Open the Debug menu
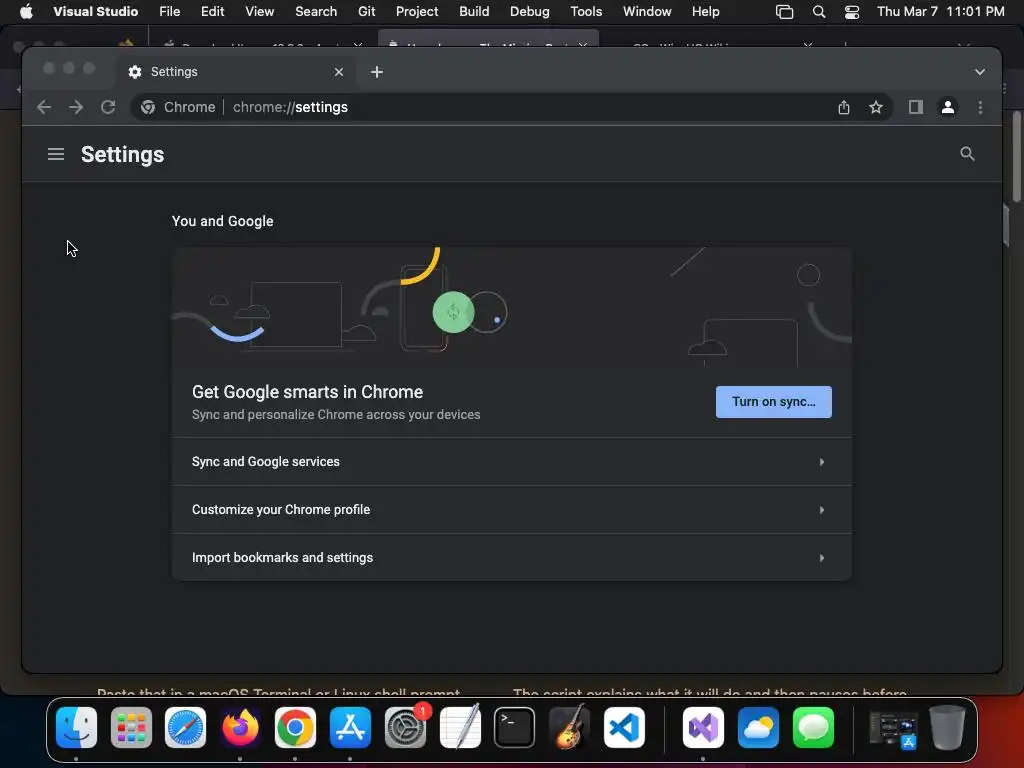Screen dimensions: 1024x768 coord(530,11)
